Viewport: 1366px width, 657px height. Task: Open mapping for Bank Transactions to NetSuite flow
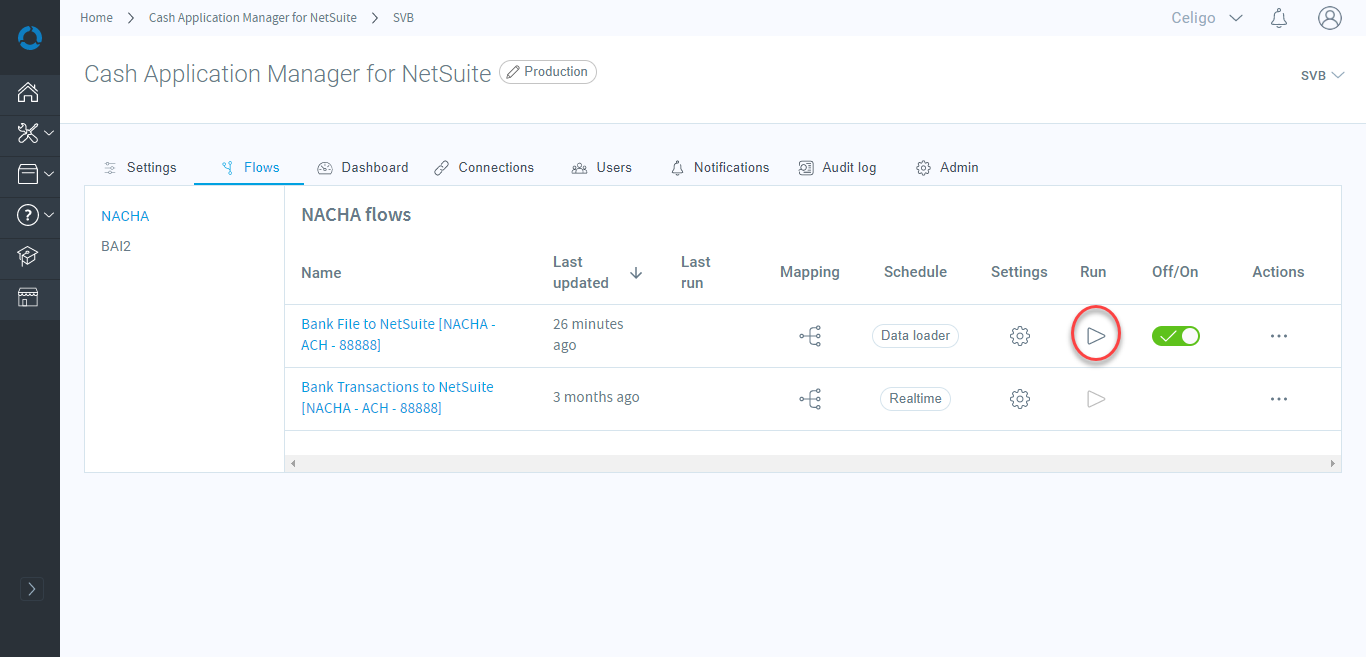point(810,399)
